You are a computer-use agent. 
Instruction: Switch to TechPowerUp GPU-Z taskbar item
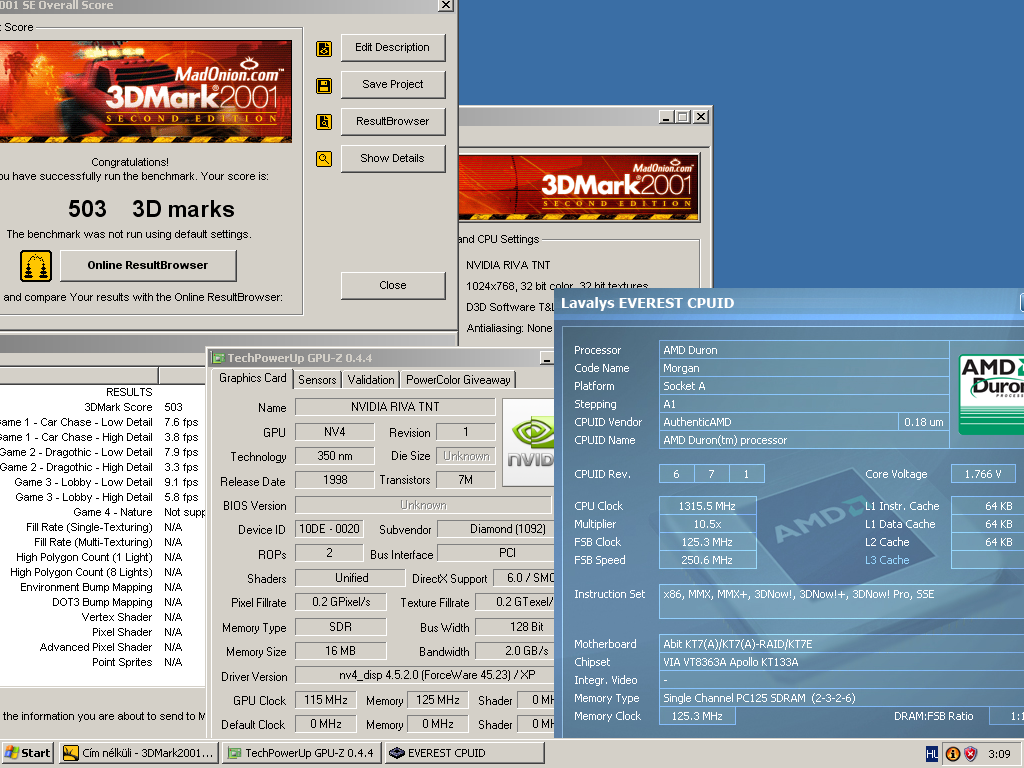302,753
